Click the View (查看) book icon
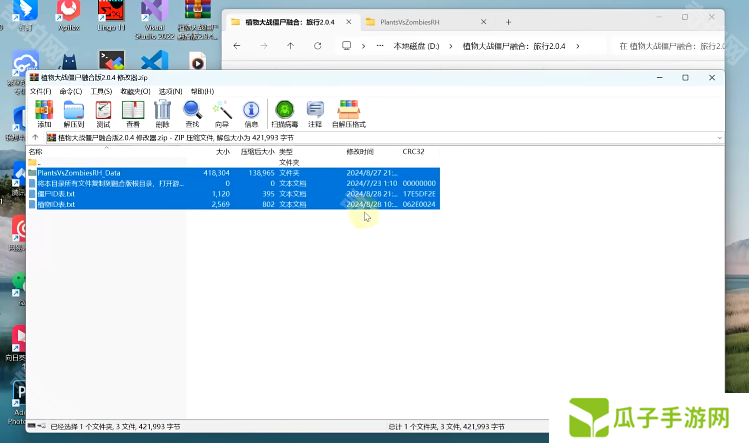 point(133,114)
